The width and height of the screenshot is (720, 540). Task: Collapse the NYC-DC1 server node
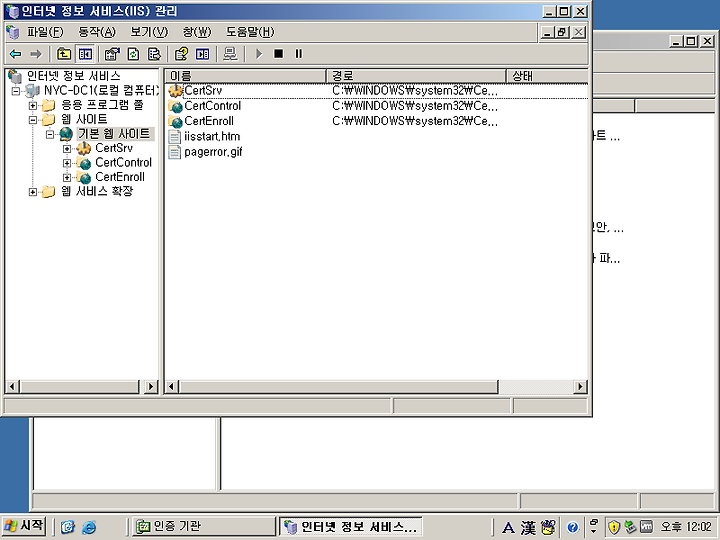(16, 91)
